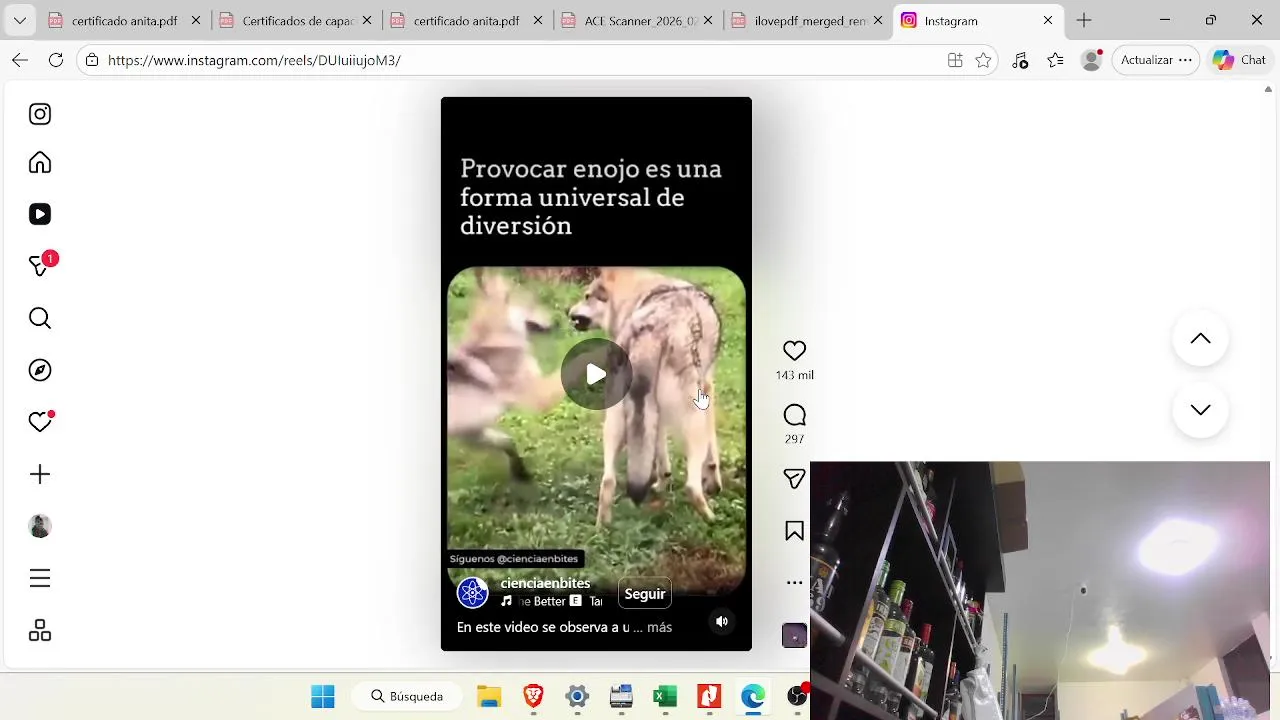Image resolution: width=1280 pixels, height=720 pixels.
Task: Add this page to favorites star
Action: pyautogui.click(x=983, y=60)
